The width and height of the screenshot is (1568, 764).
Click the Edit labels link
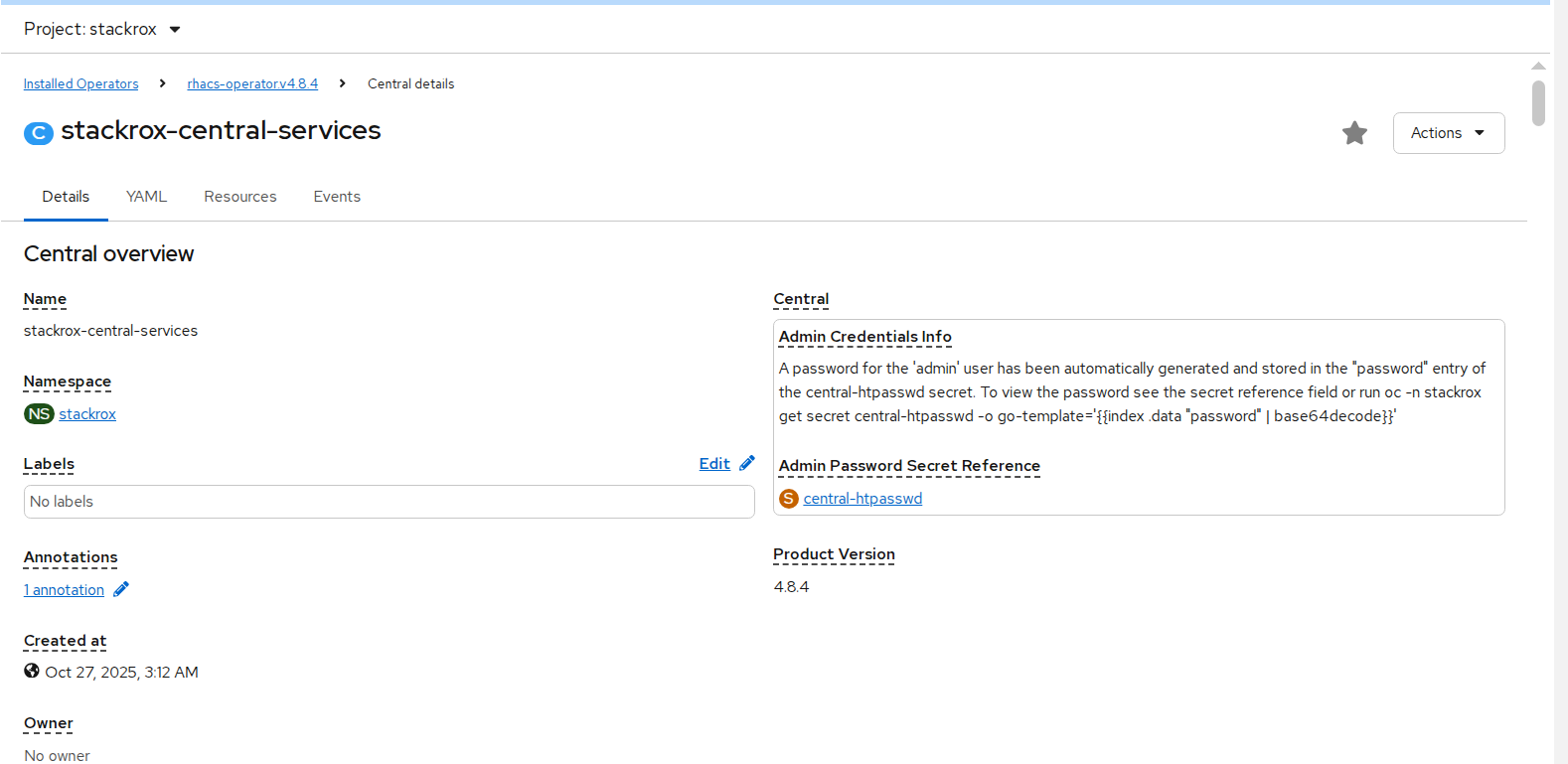tap(714, 464)
